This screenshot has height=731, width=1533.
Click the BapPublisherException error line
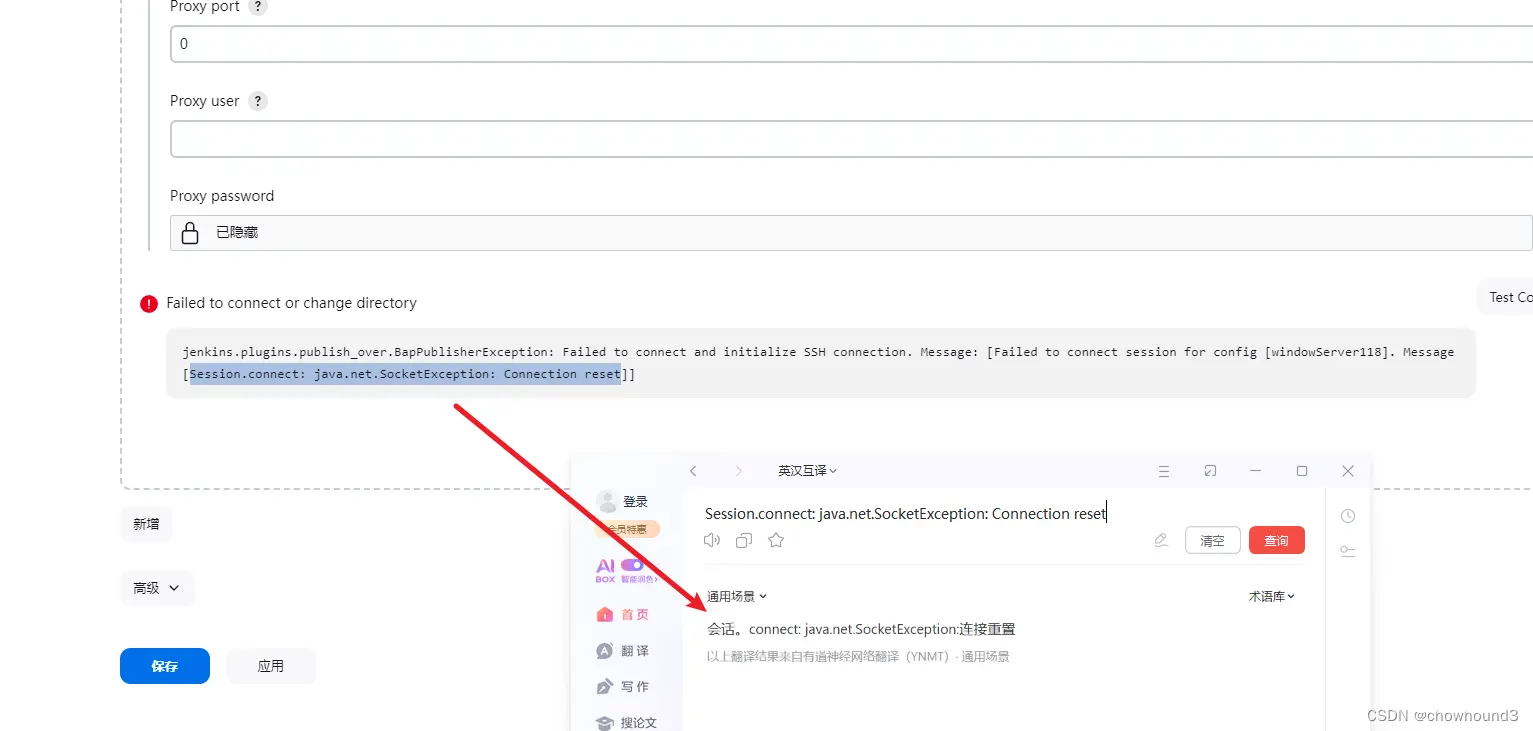(818, 352)
